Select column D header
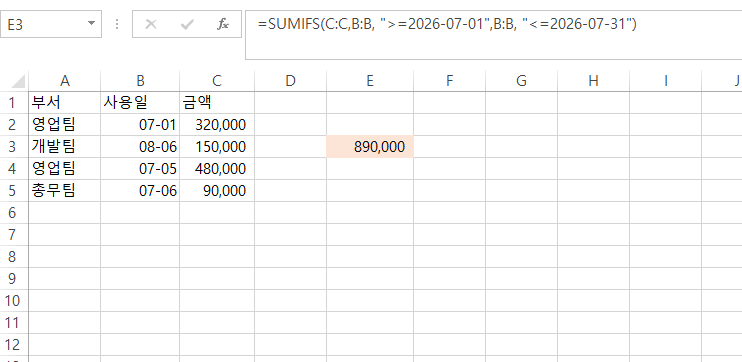This screenshot has height=362, width=742. click(291, 81)
